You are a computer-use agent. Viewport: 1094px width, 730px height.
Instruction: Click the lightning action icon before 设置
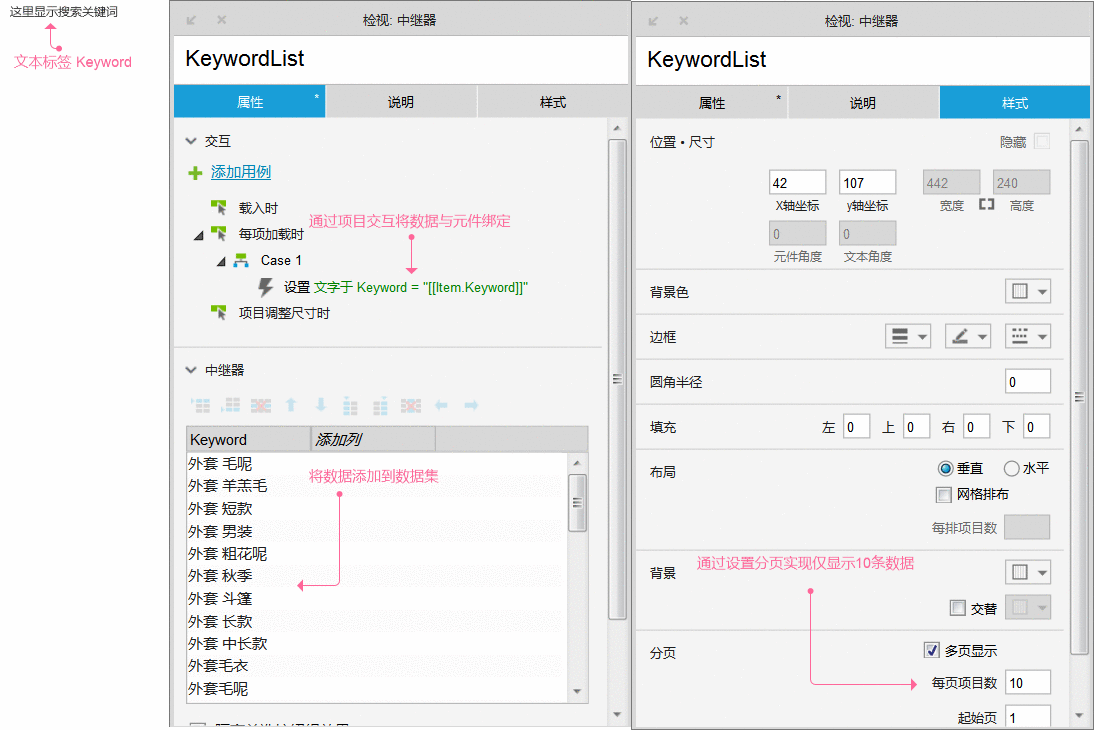(x=265, y=287)
